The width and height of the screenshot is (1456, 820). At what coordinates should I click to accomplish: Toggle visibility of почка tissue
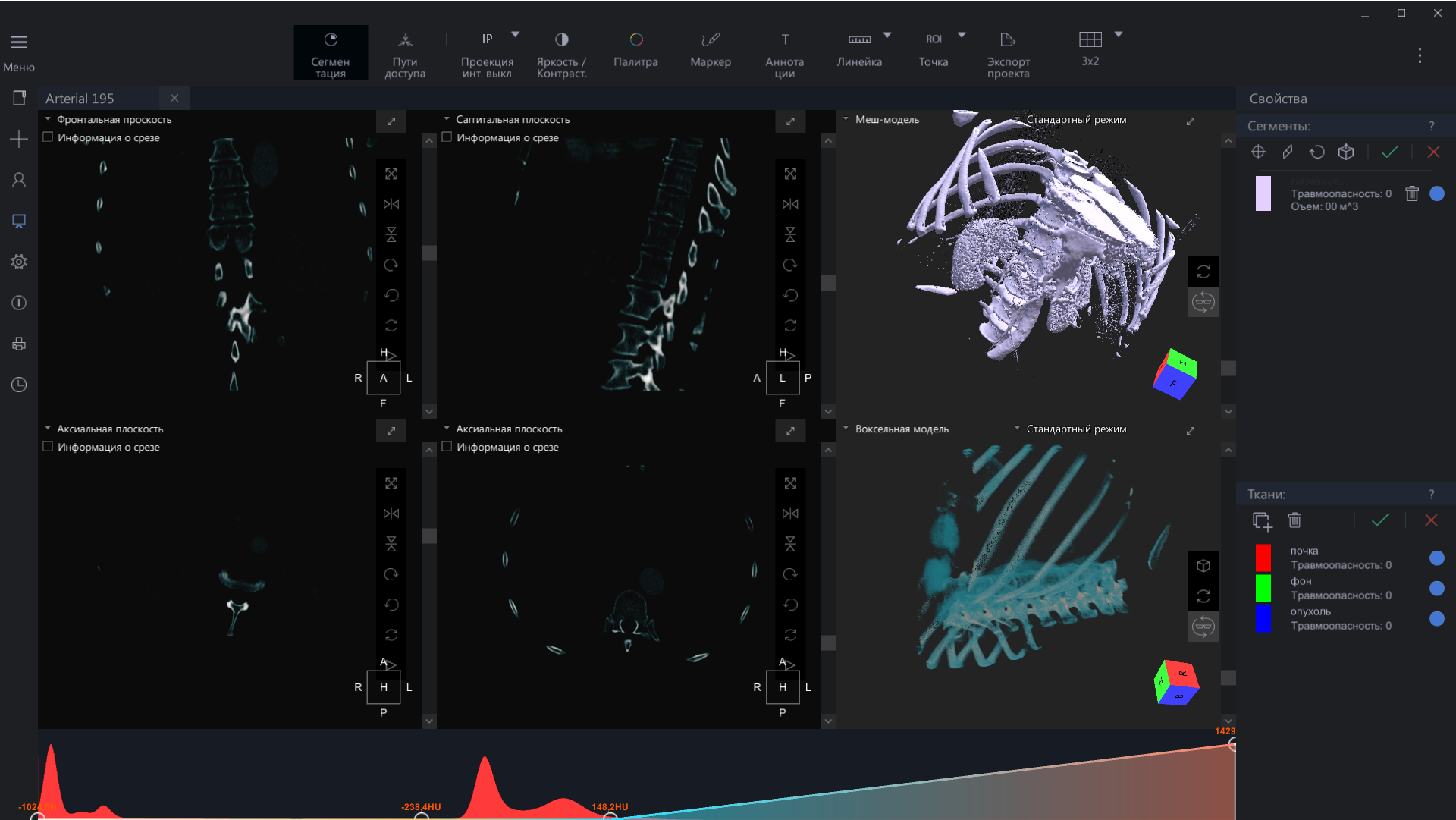[x=1436, y=558]
